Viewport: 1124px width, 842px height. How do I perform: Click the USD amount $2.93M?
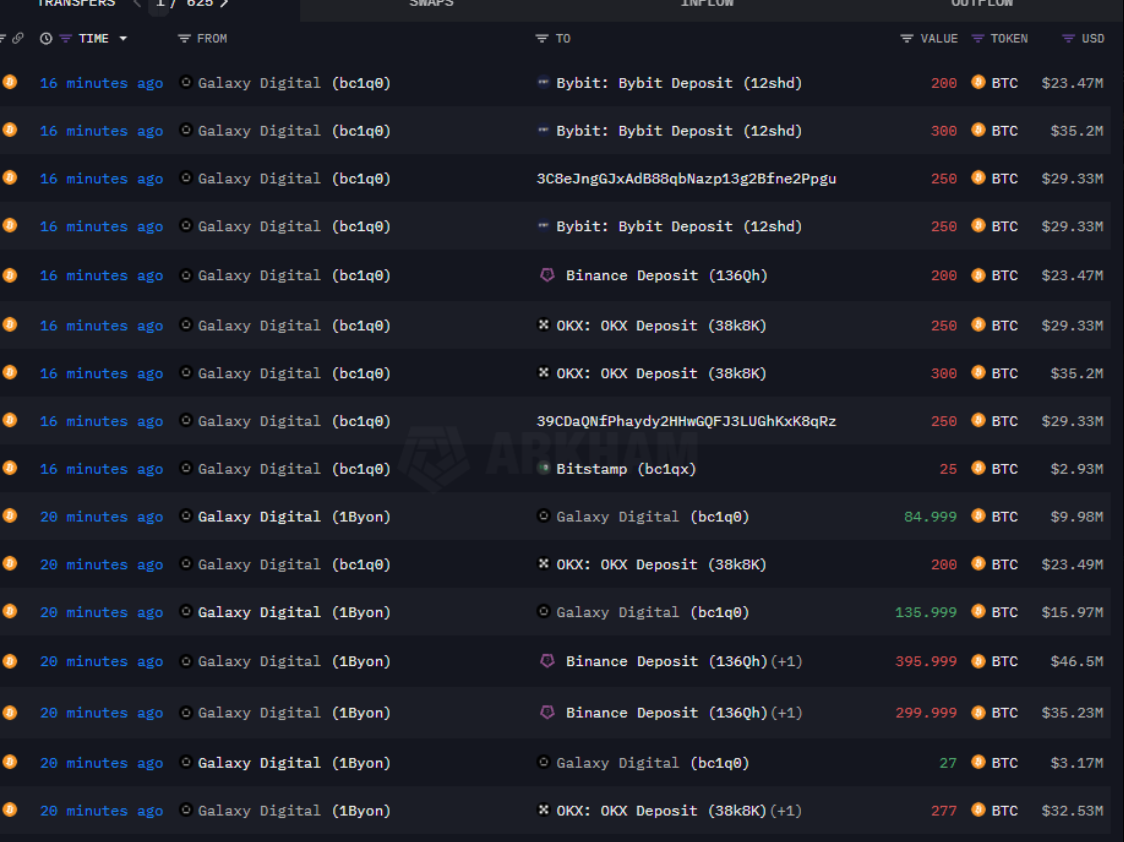pos(1077,469)
